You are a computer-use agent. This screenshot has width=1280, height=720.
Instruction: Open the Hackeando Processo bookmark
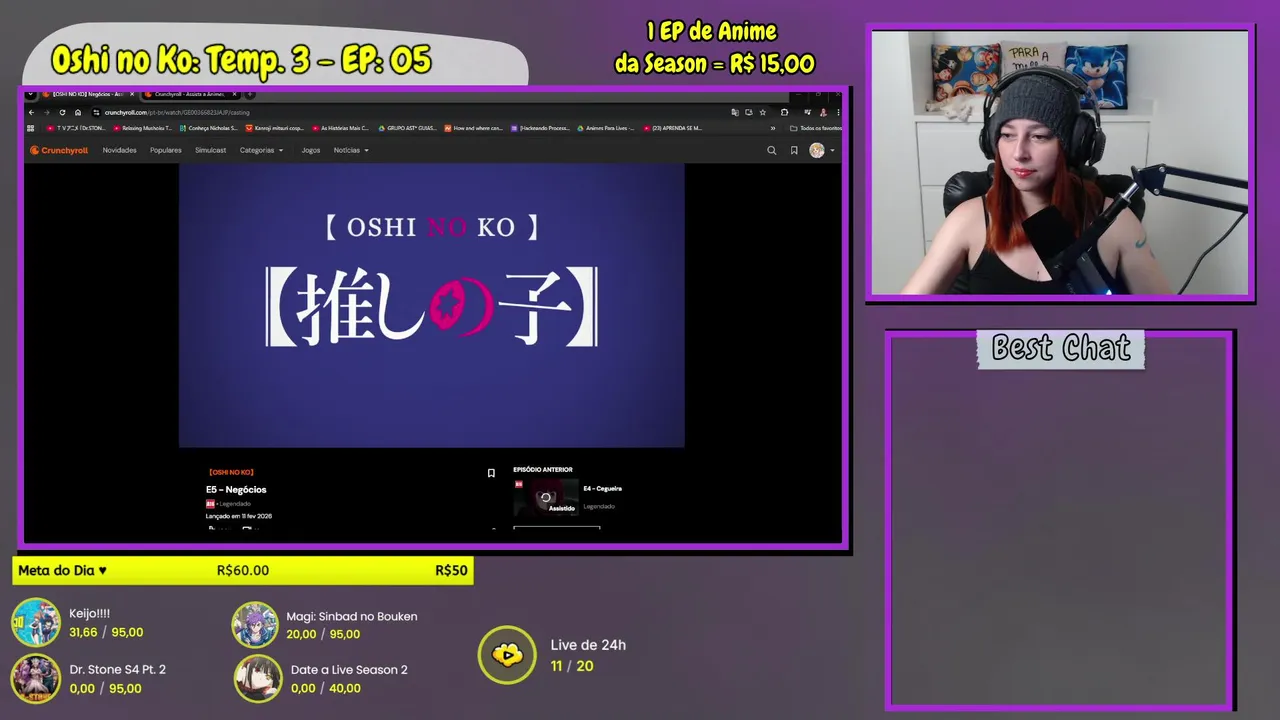[540, 128]
